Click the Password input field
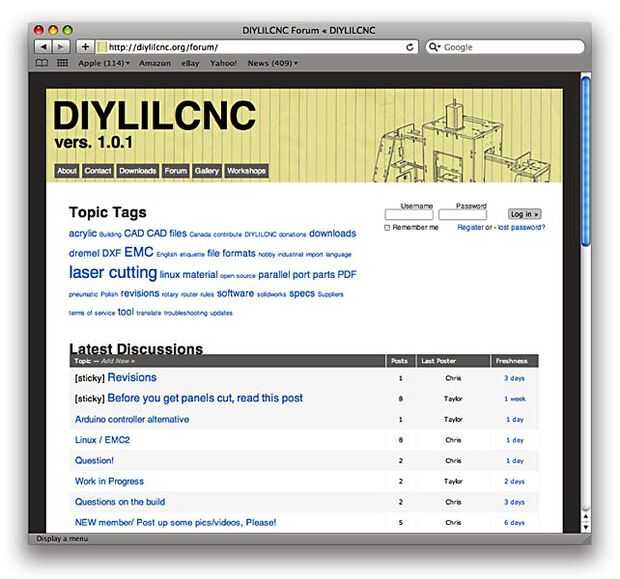This screenshot has width=620, height=579. coord(463,215)
